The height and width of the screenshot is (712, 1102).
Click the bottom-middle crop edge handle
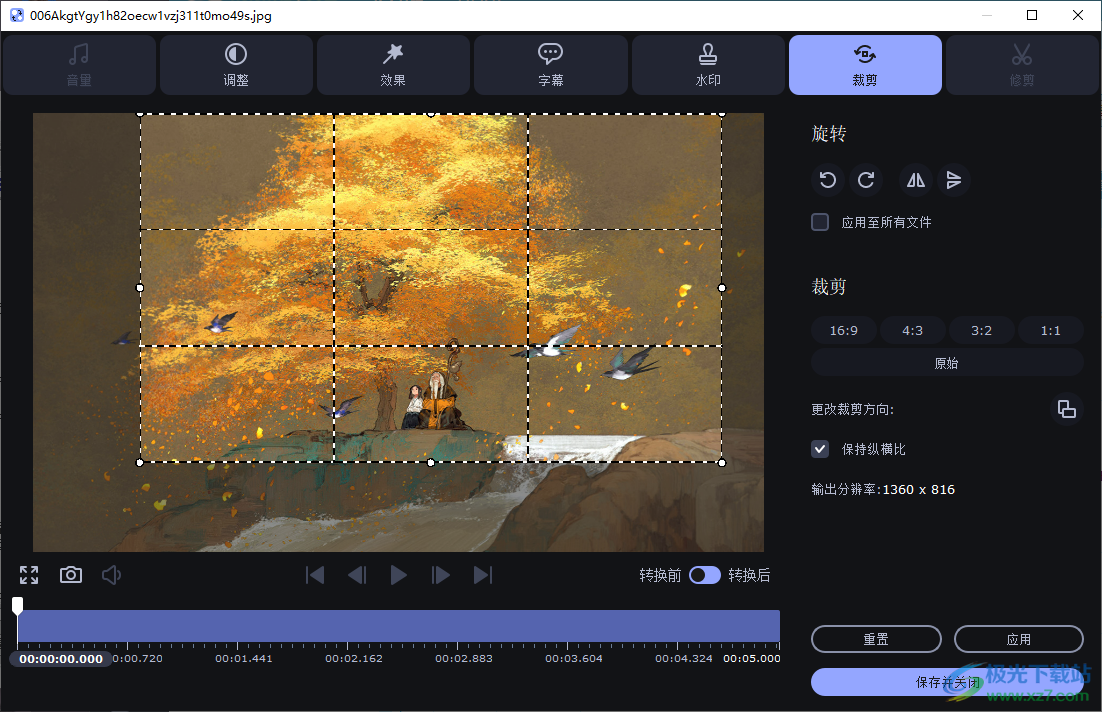coord(431,462)
